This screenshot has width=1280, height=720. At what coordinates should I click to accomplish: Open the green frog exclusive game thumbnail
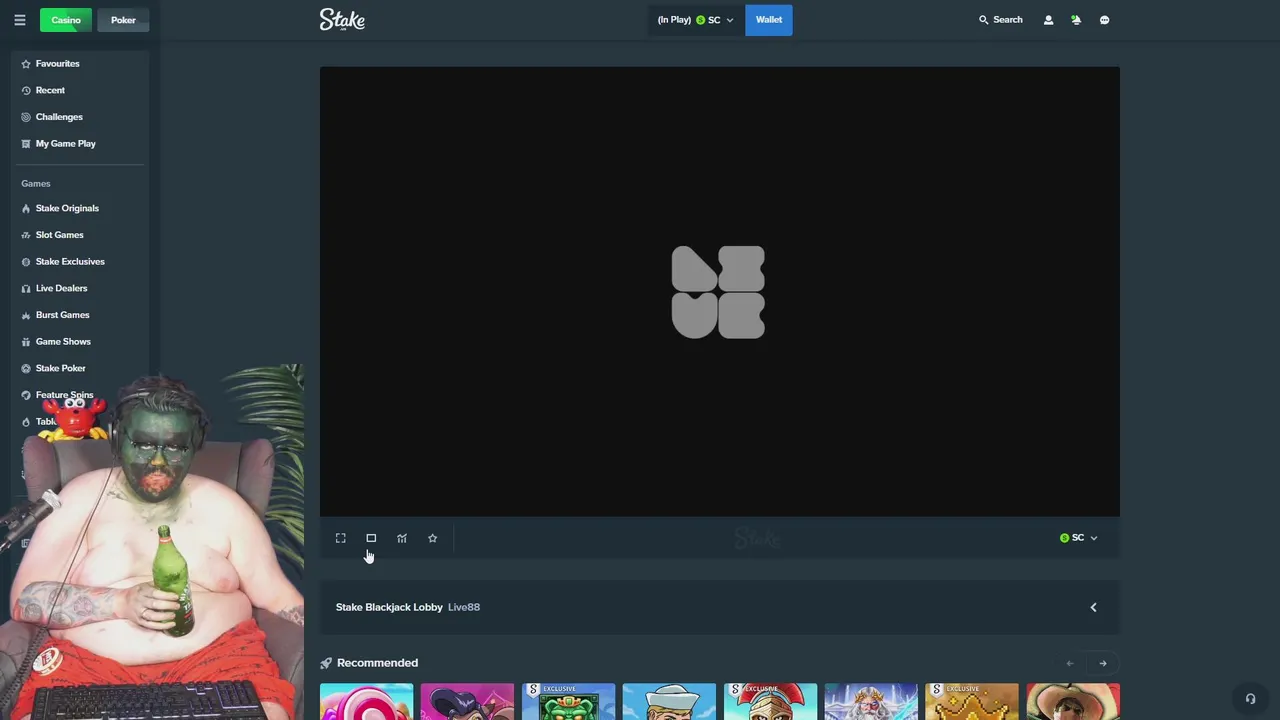click(568, 702)
